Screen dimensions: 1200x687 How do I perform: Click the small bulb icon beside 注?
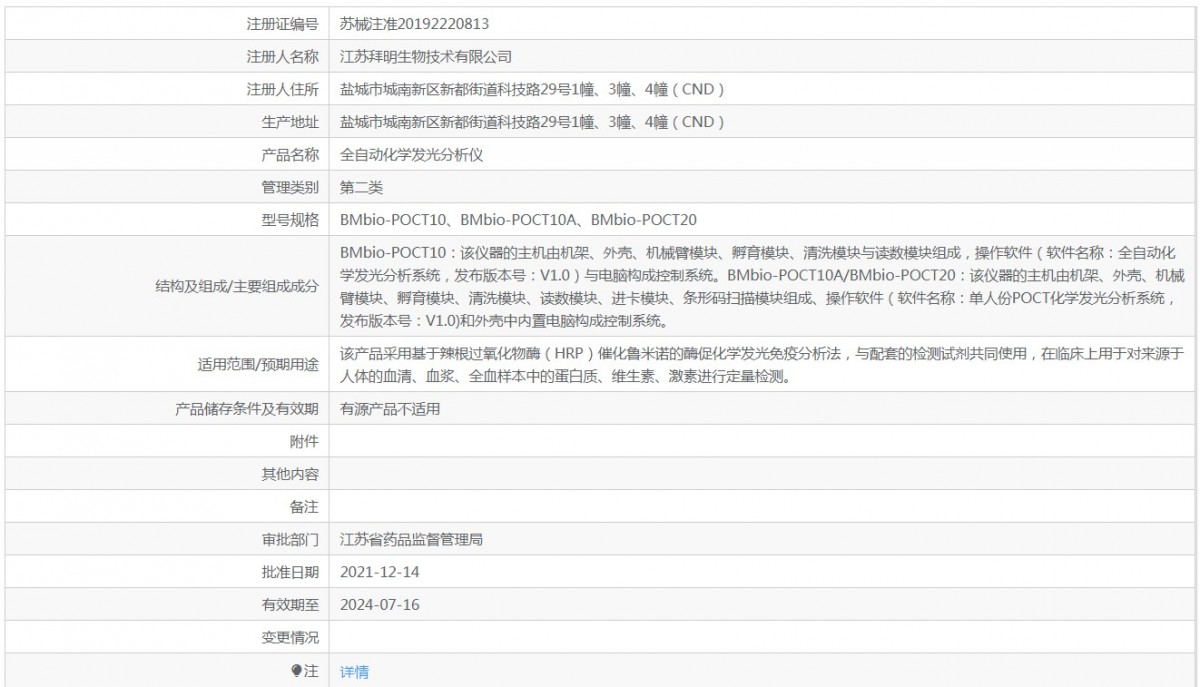(x=297, y=671)
